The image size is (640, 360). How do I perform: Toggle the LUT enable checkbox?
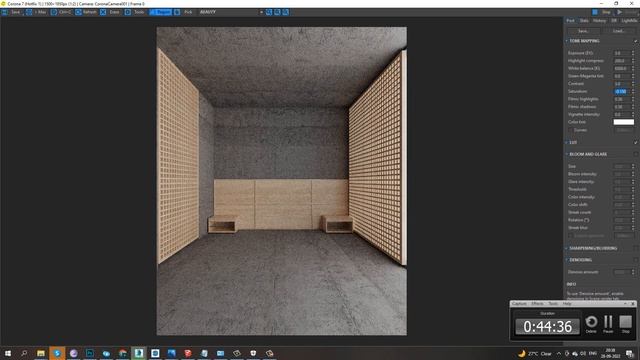[636, 142]
